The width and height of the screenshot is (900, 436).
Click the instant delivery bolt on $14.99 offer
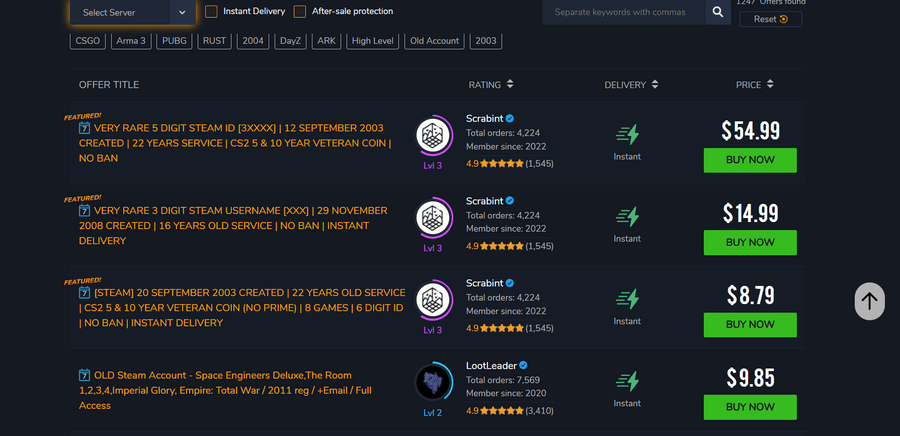pos(627,217)
